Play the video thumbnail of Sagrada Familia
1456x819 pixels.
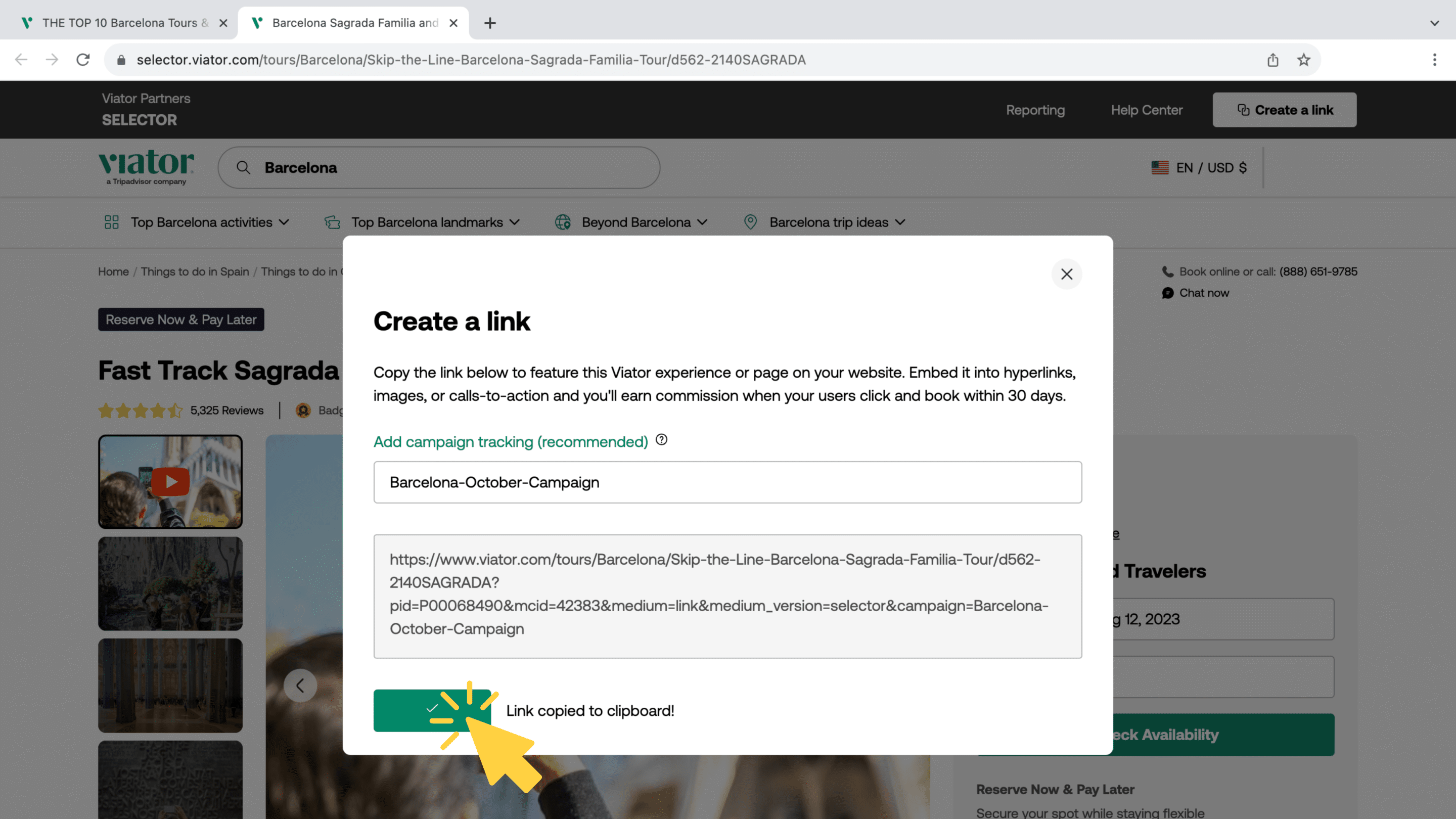point(170,482)
